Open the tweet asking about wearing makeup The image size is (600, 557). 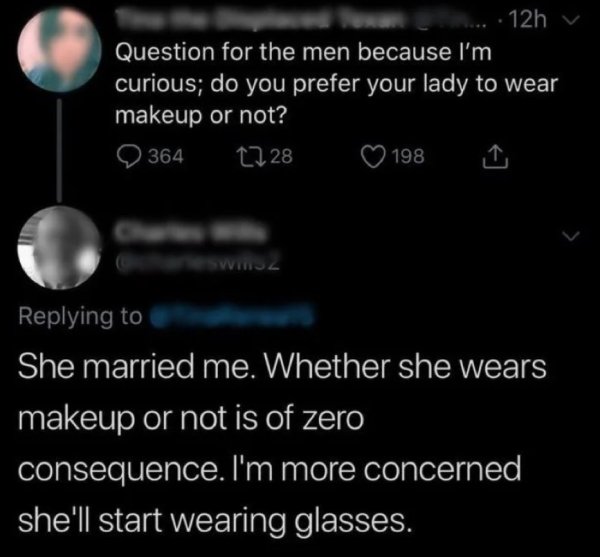[337, 84]
